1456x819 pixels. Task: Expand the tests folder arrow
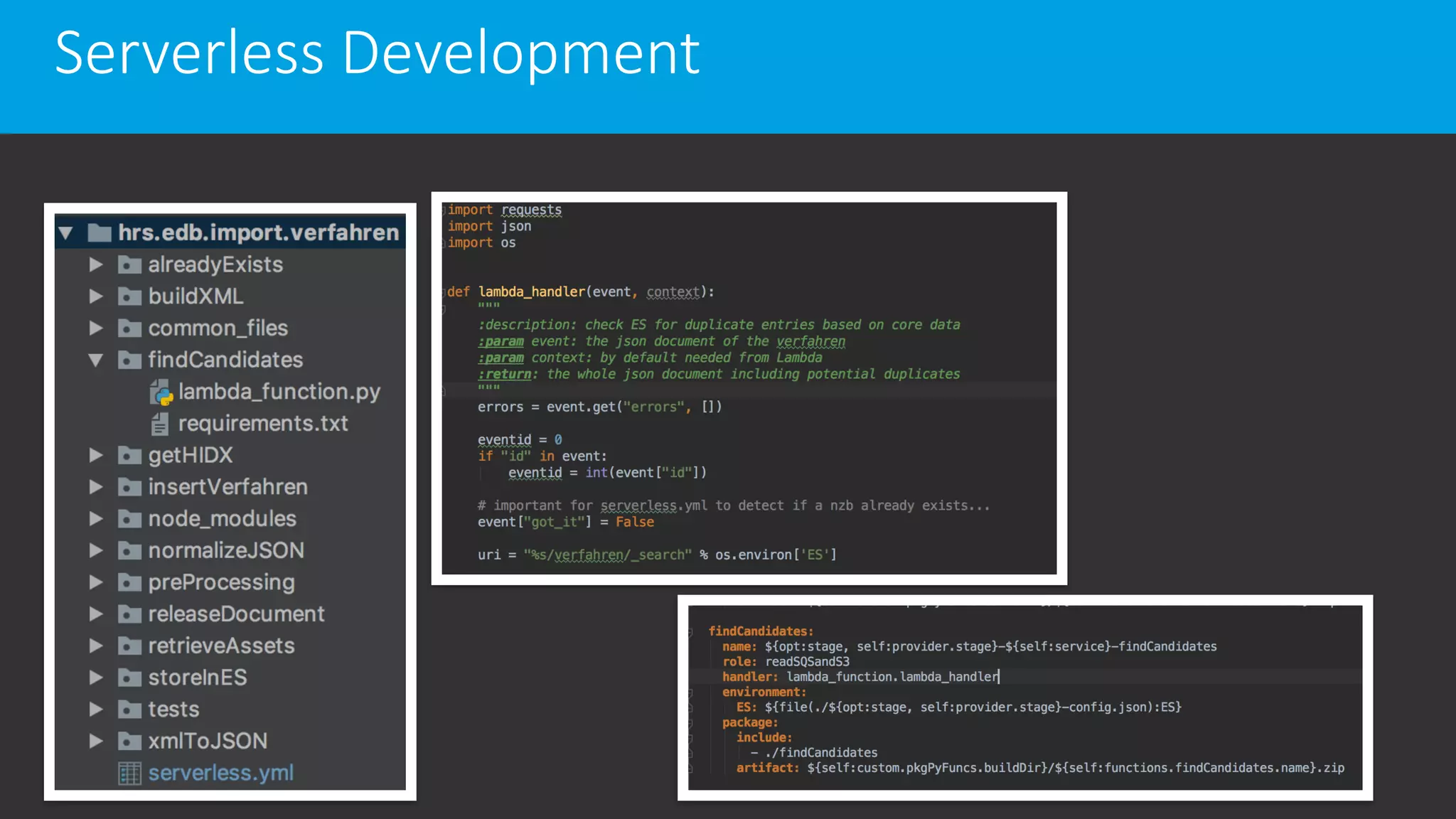pyautogui.click(x=96, y=709)
